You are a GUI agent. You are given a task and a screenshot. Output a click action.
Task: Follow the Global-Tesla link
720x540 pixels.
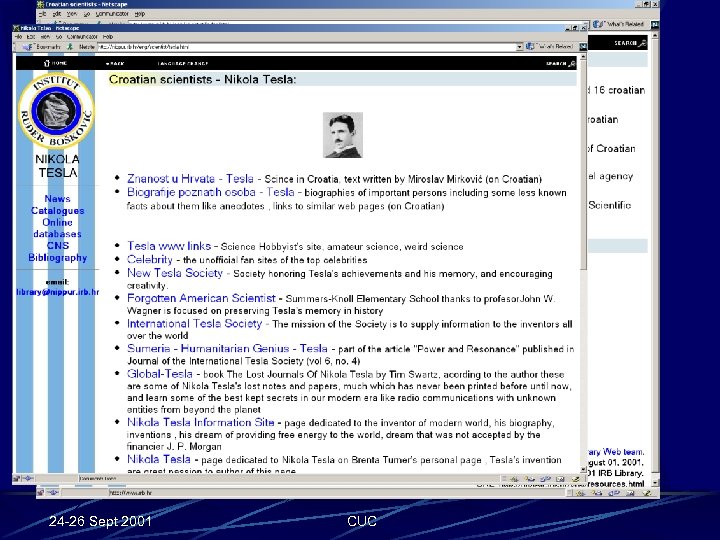pyautogui.click(x=160, y=373)
